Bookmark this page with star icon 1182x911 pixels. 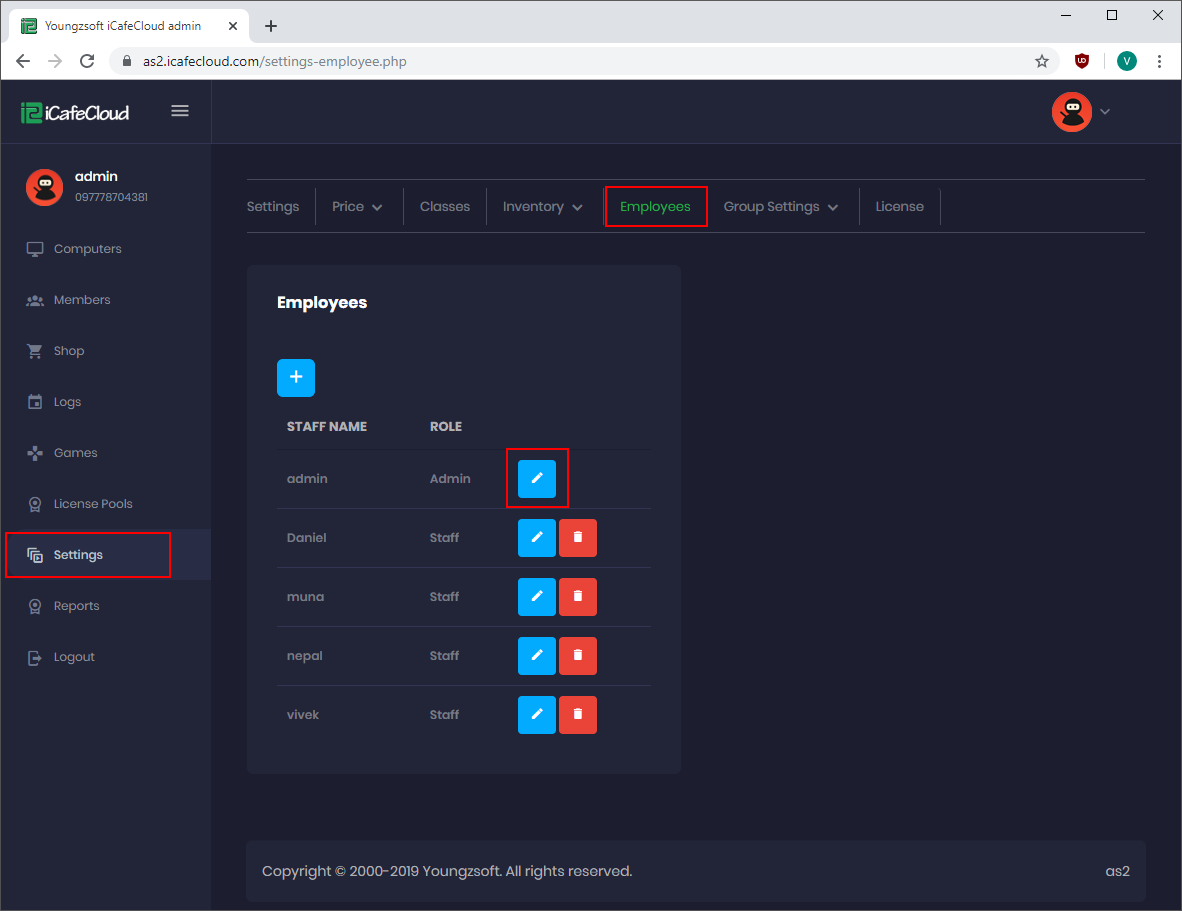1042,62
